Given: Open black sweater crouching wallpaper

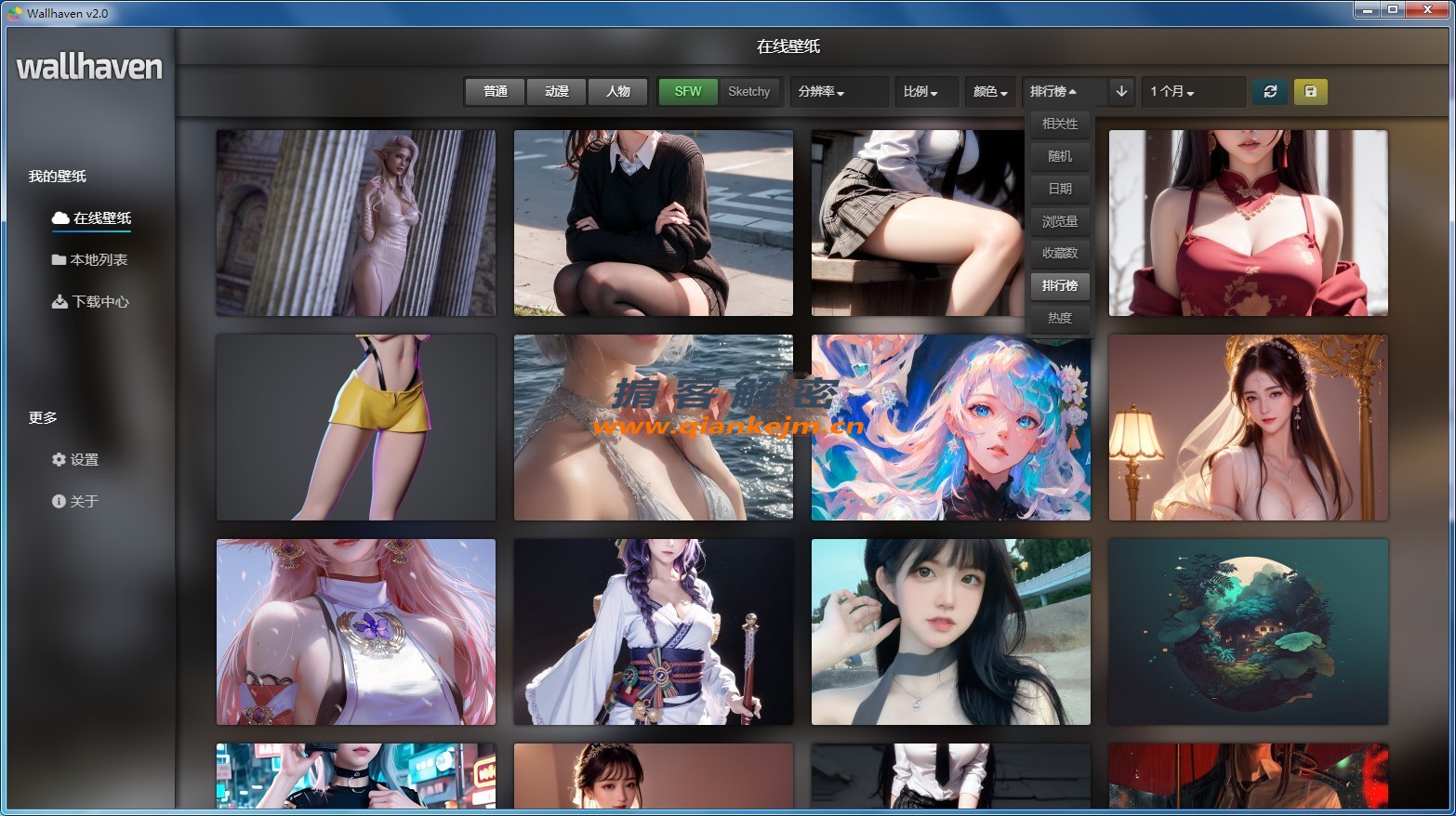Looking at the screenshot, I should point(654,223).
